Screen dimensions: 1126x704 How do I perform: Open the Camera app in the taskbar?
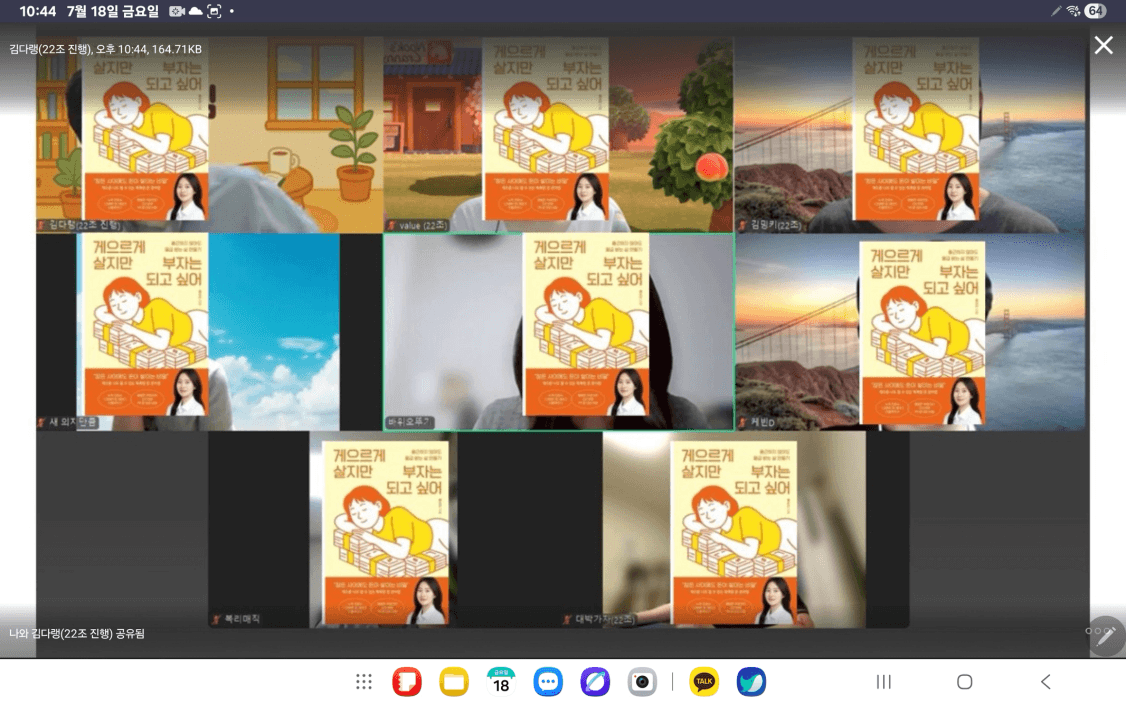642,682
